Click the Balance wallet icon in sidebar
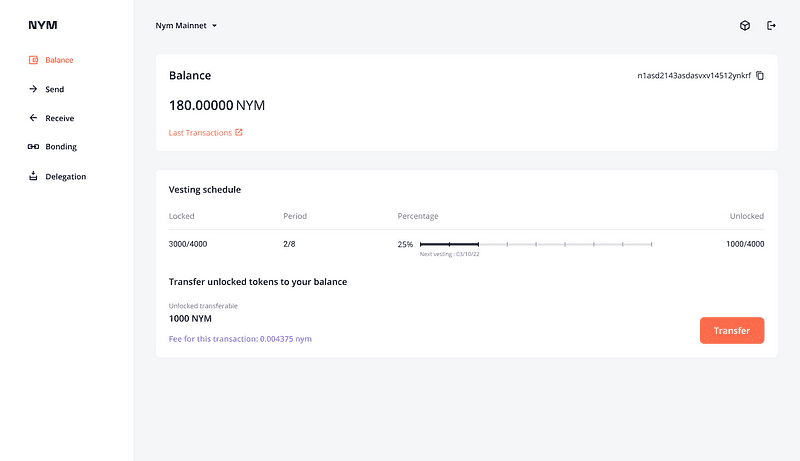Image resolution: width=800 pixels, height=461 pixels. pyautogui.click(x=33, y=60)
